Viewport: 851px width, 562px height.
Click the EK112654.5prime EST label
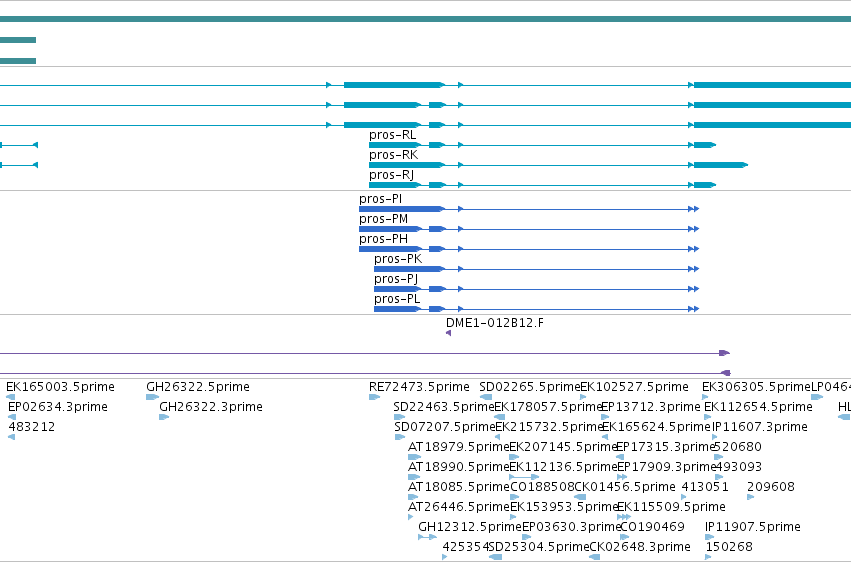coord(758,407)
